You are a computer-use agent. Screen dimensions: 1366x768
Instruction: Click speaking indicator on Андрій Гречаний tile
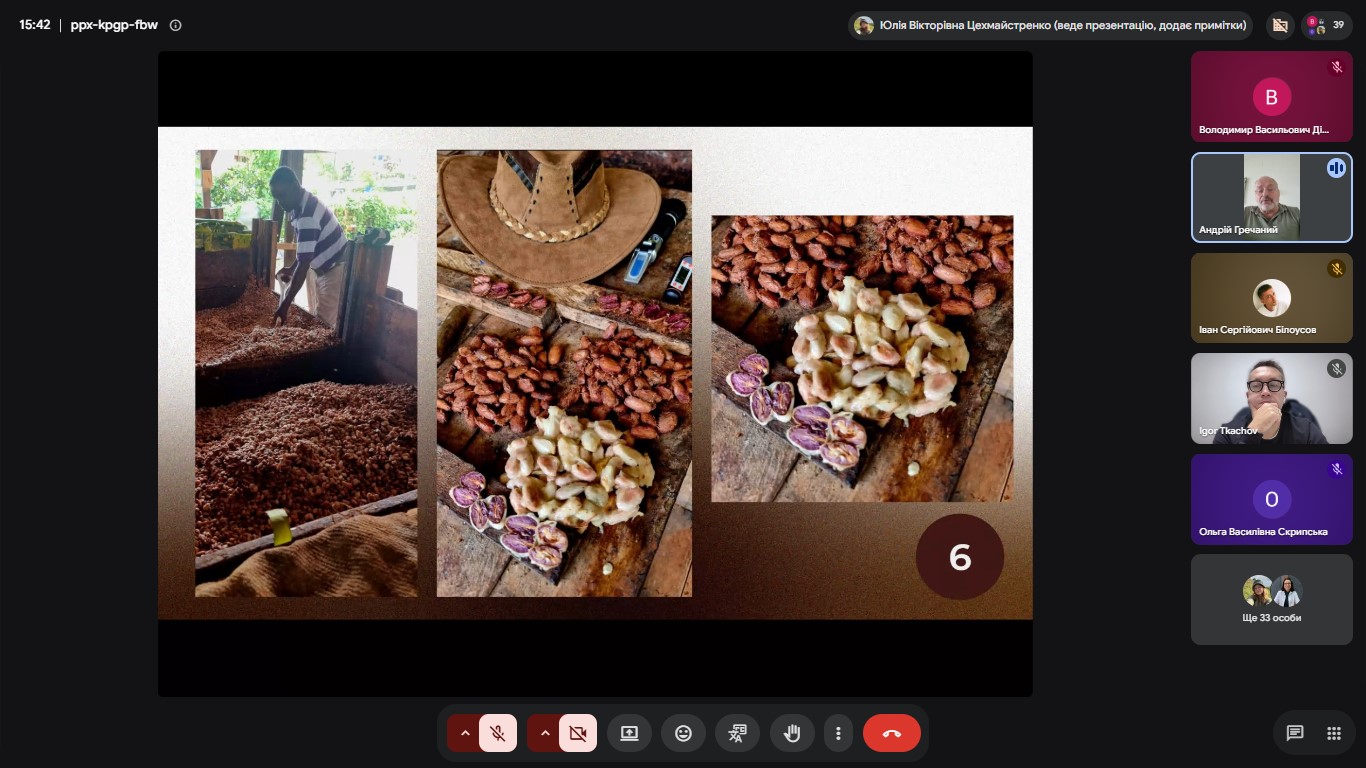1336,168
